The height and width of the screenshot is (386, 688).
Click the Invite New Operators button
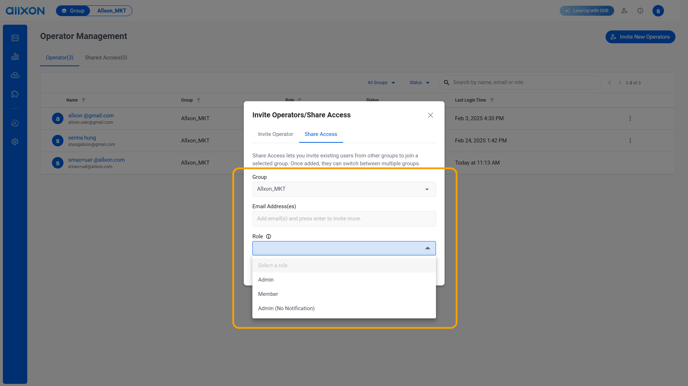point(640,37)
